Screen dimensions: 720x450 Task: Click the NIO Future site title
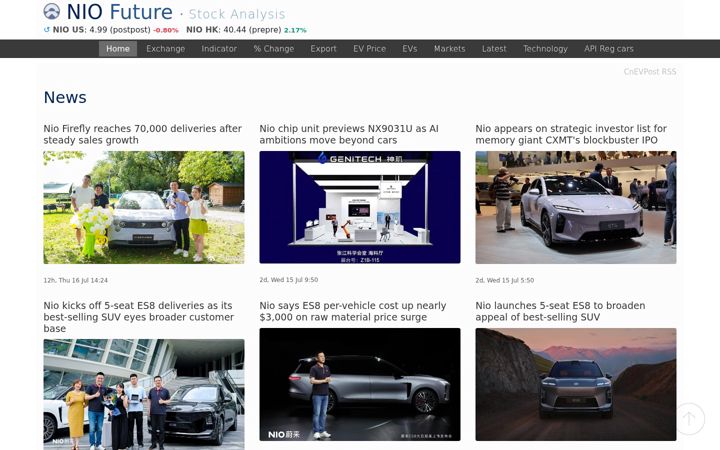119,12
